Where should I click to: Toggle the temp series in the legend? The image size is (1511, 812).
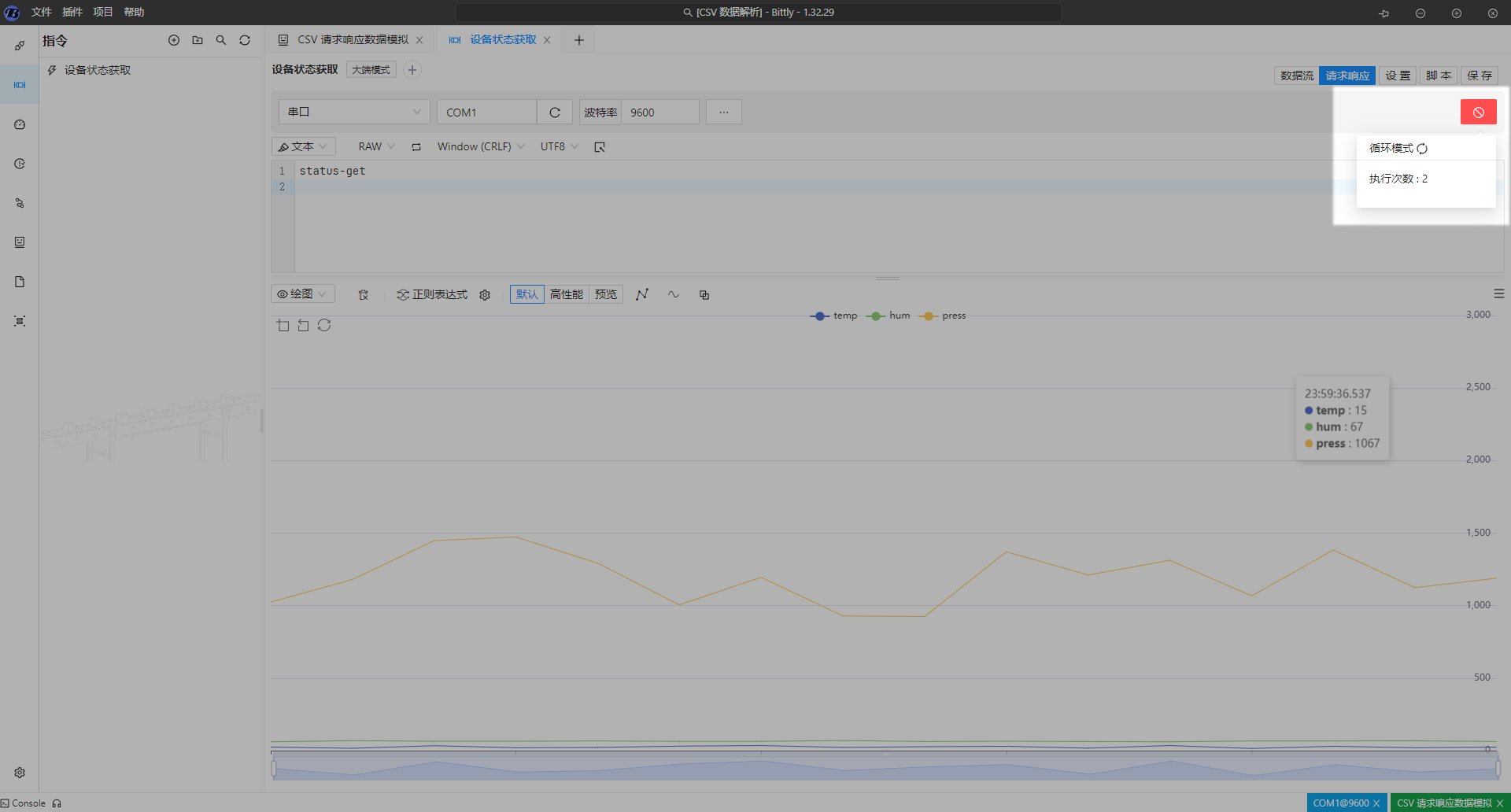(834, 316)
